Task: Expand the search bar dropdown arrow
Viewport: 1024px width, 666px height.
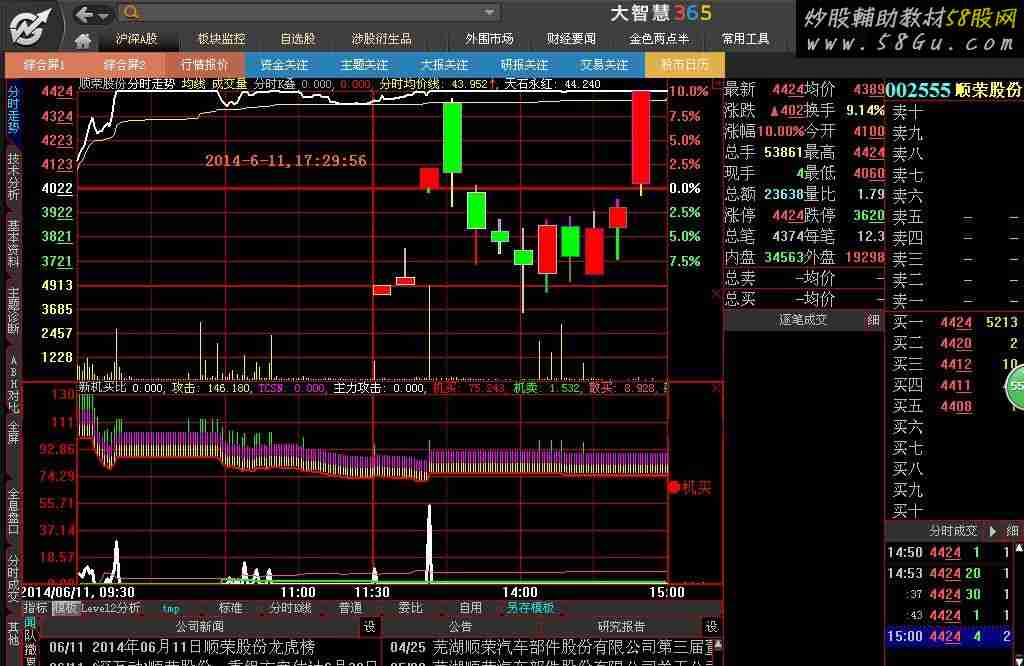Action: point(489,12)
